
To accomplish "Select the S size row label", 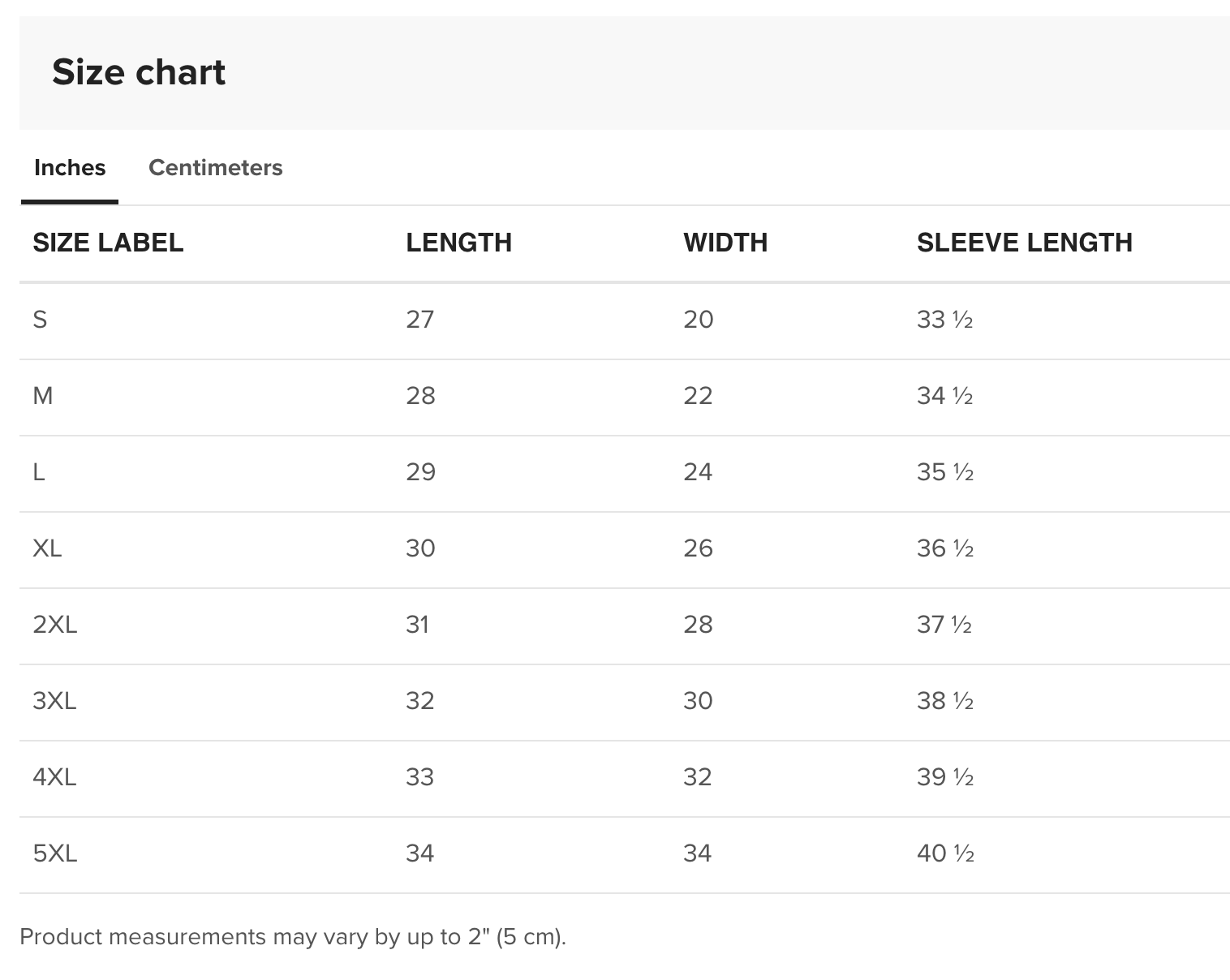I will coord(40,320).
